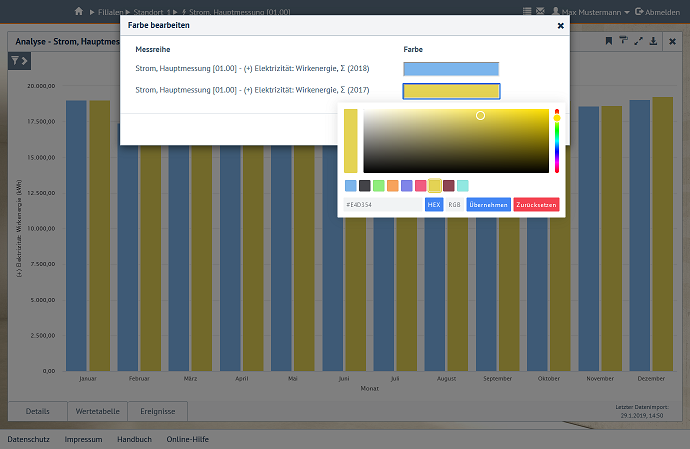Click the bookmark icon on analysis panel

608,41
